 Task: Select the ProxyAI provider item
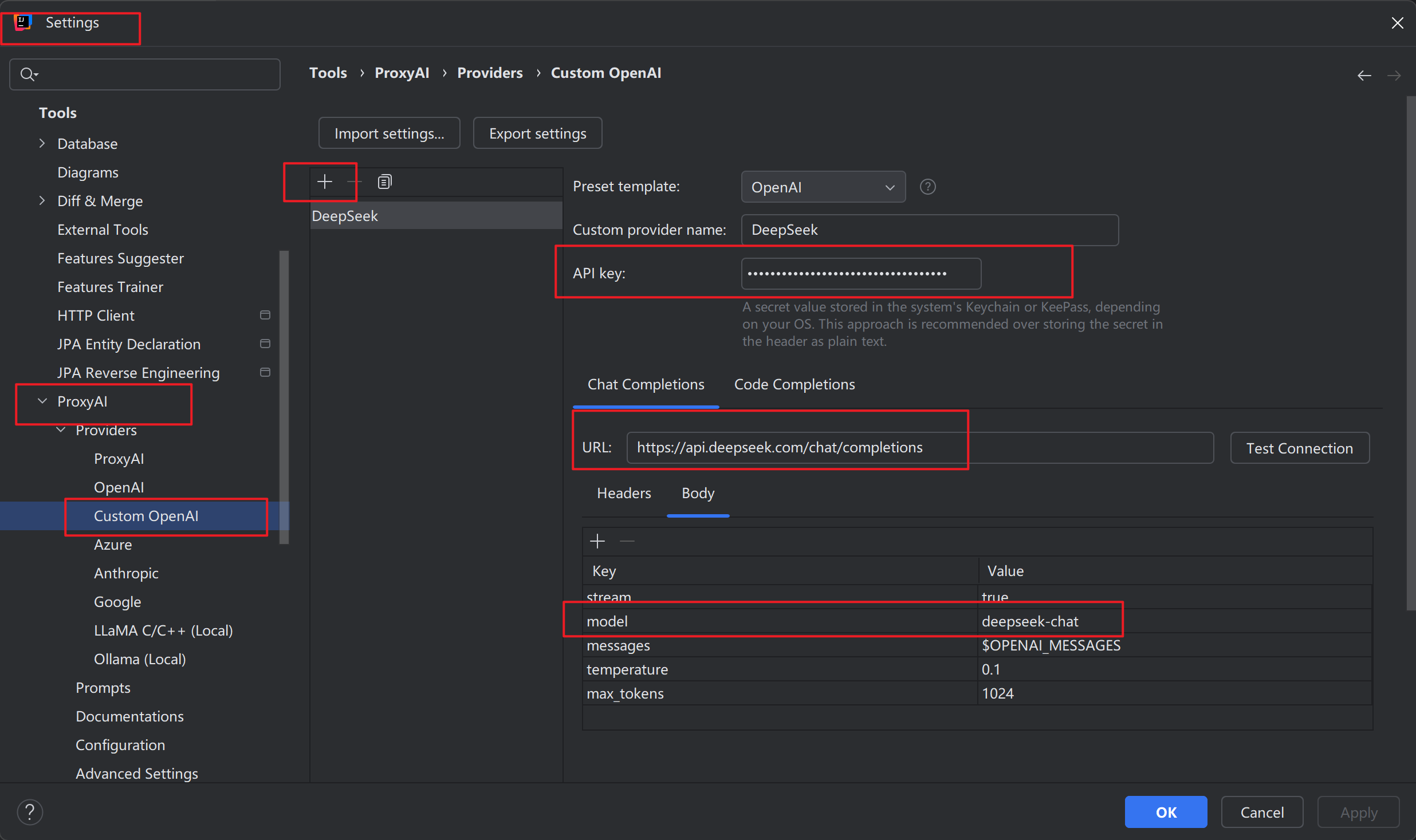119,459
